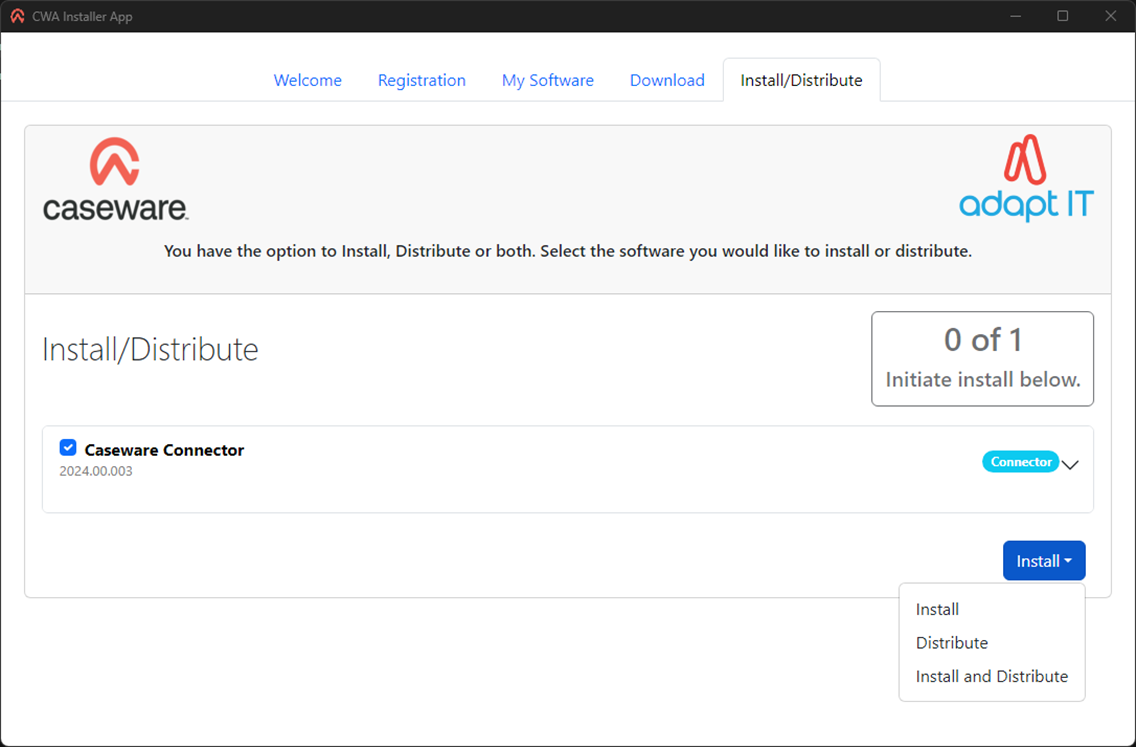Click the cyan Connector badge
Image resolution: width=1136 pixels, height=747 pixels.
click(x=1020, y=462)
